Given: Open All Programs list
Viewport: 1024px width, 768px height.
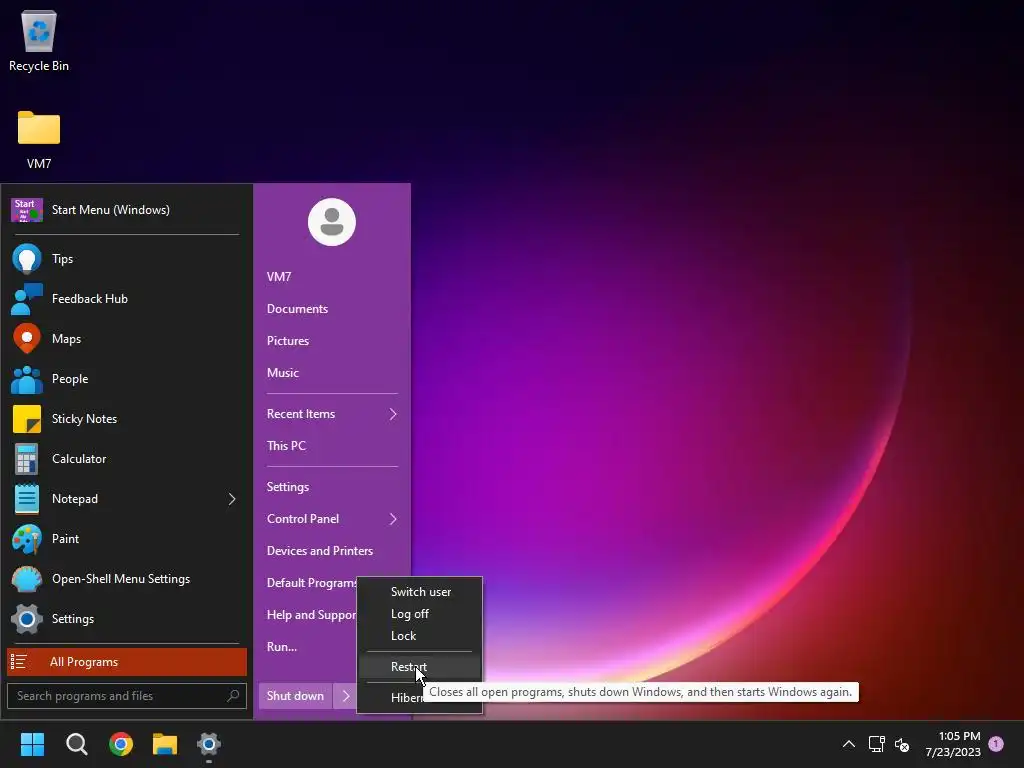Looking at the screenshot, I should (x=127, y=662).
